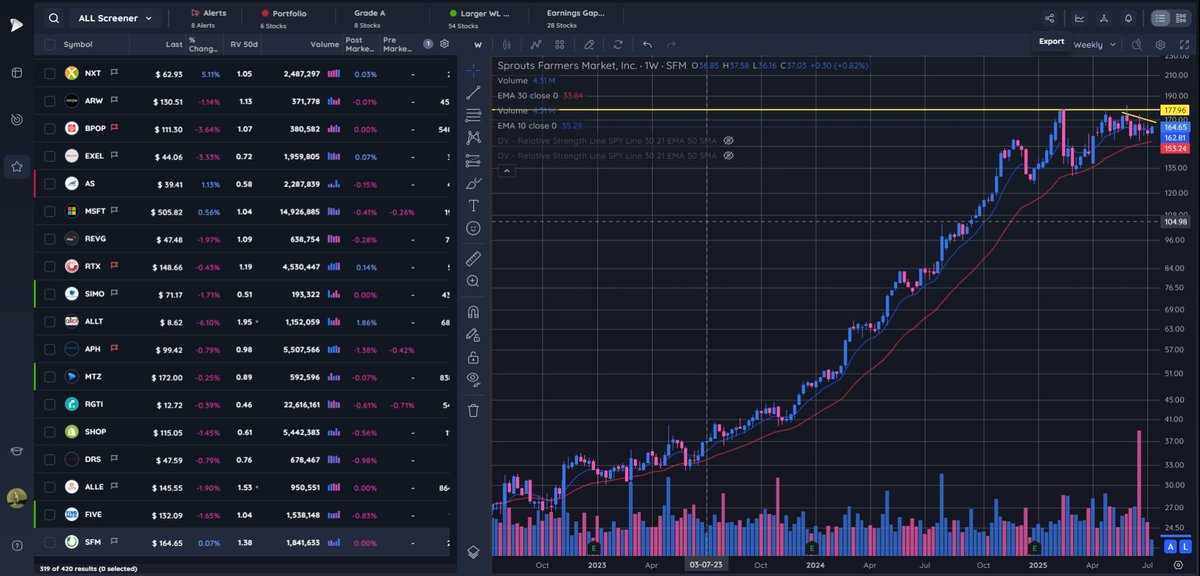Check the SFM row checkbox
This screenshot has height=576, width=1200.
(x=49, y=542)
